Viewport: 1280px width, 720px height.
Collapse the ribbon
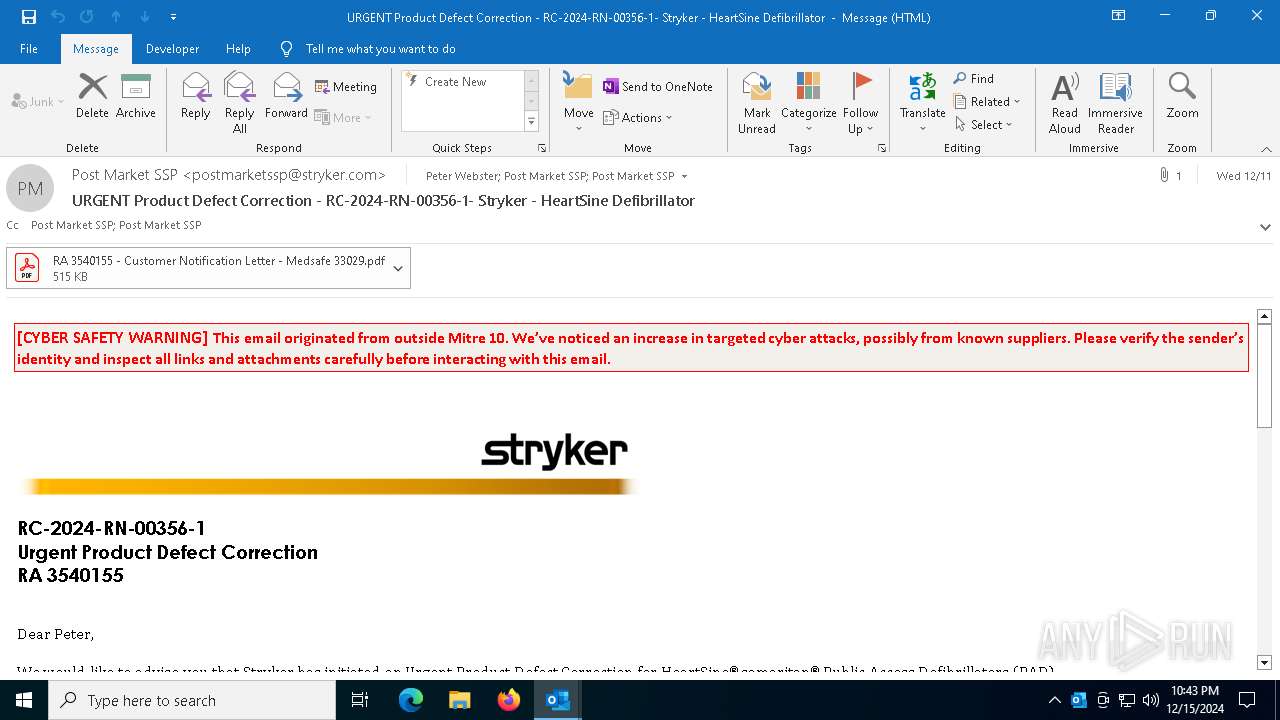[1266, 149]
